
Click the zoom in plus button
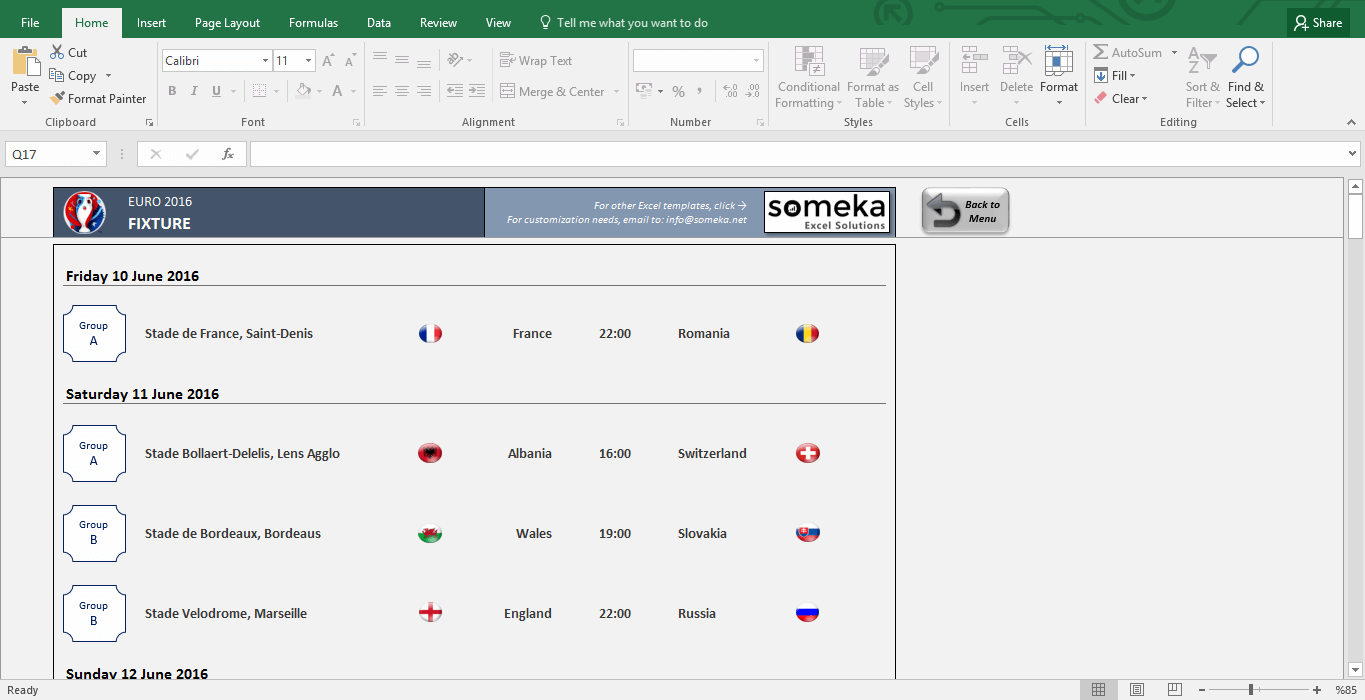coord(1317,690)
